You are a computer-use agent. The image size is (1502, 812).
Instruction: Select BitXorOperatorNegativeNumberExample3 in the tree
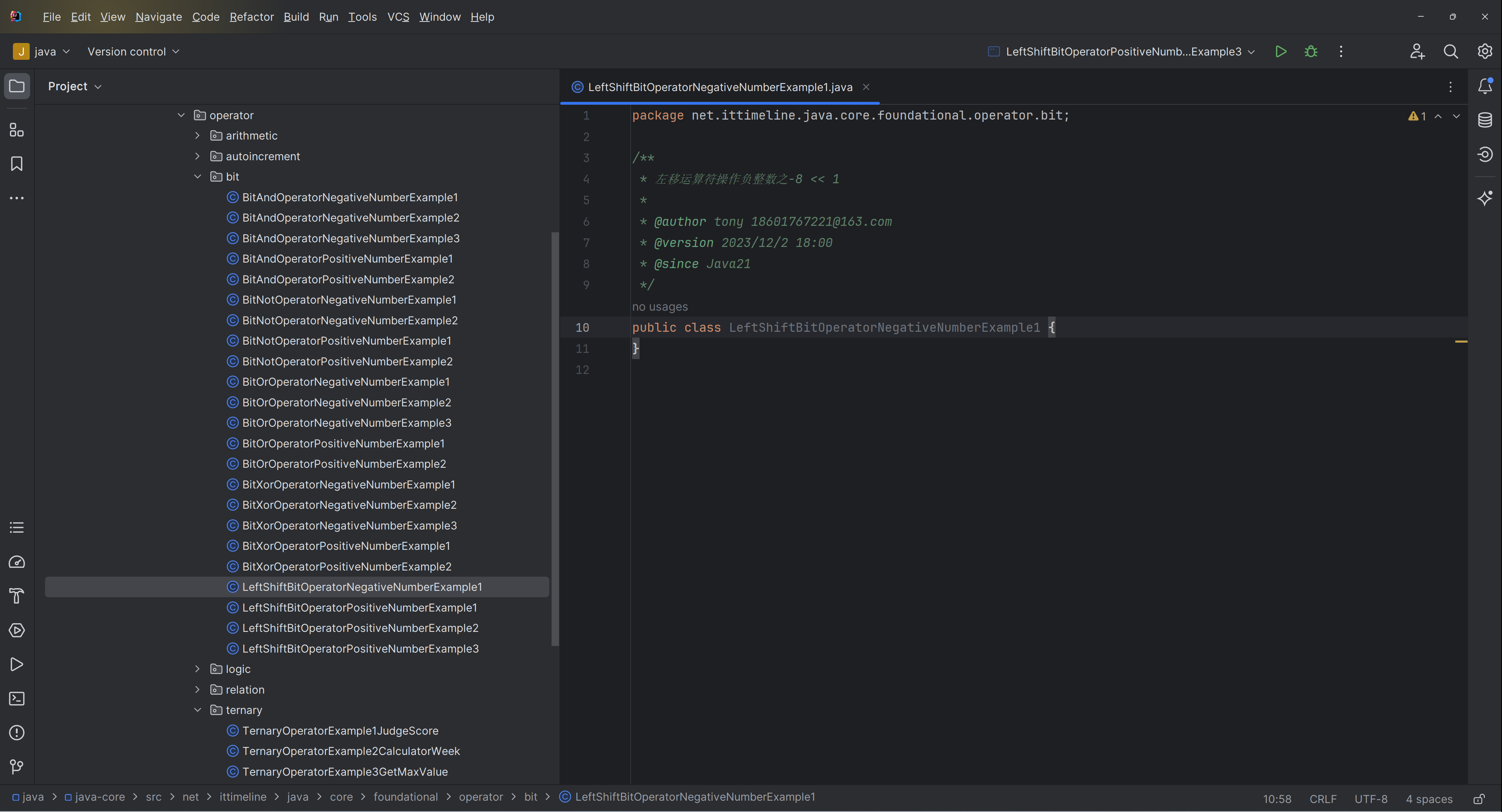point(349,526)
